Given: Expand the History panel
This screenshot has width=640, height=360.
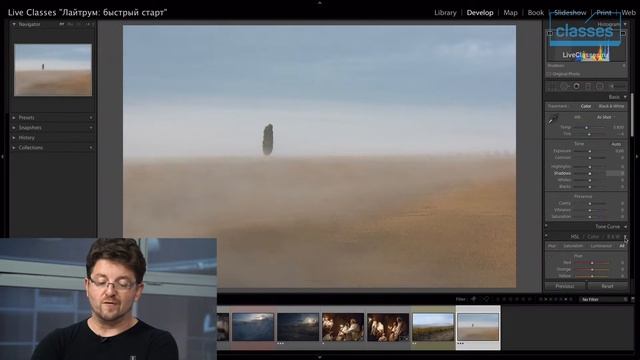Looking at the screenshot, I should (x=14, y=138).
